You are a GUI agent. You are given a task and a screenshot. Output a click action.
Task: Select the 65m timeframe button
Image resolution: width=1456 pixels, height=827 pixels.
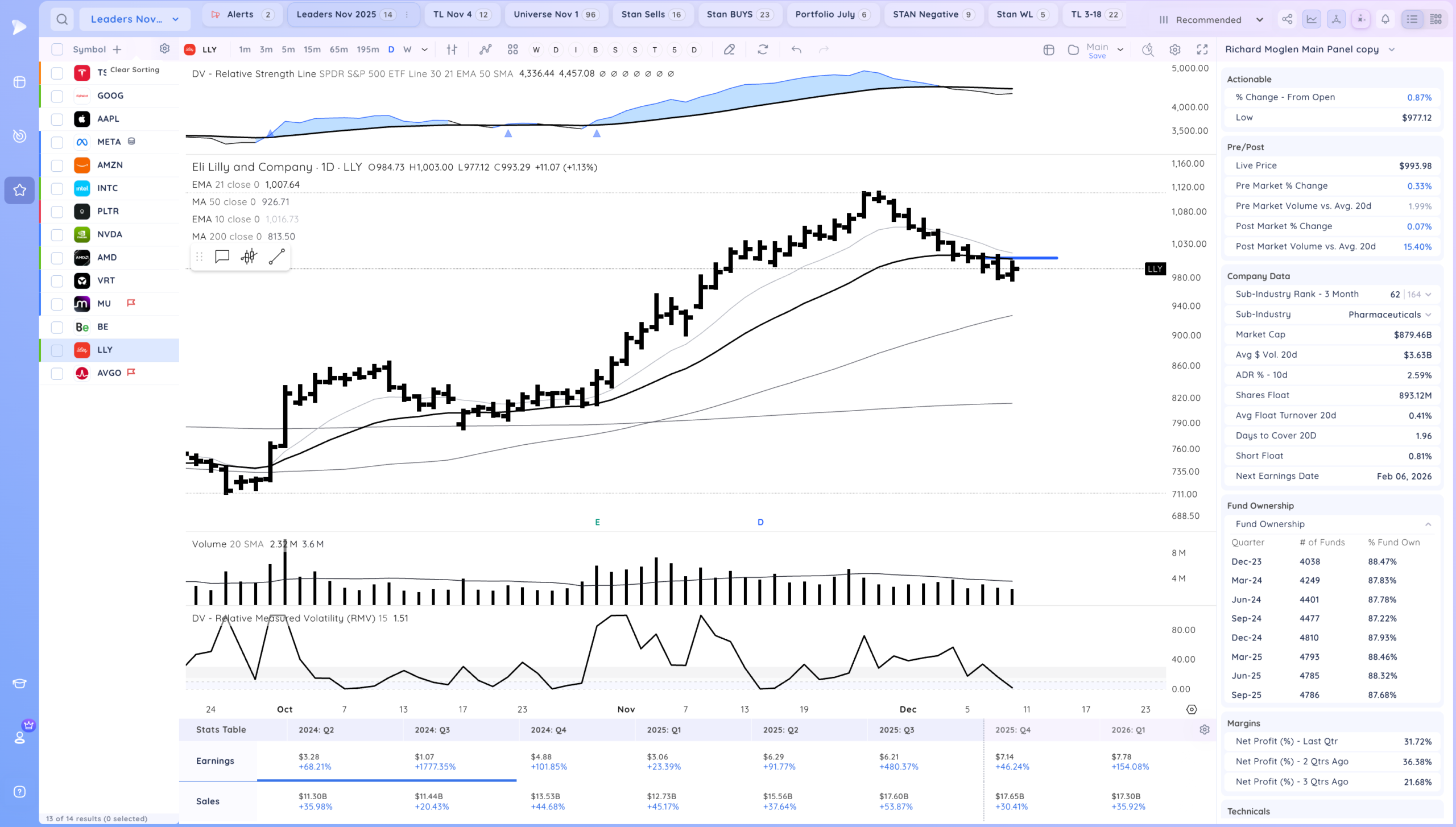338,49
